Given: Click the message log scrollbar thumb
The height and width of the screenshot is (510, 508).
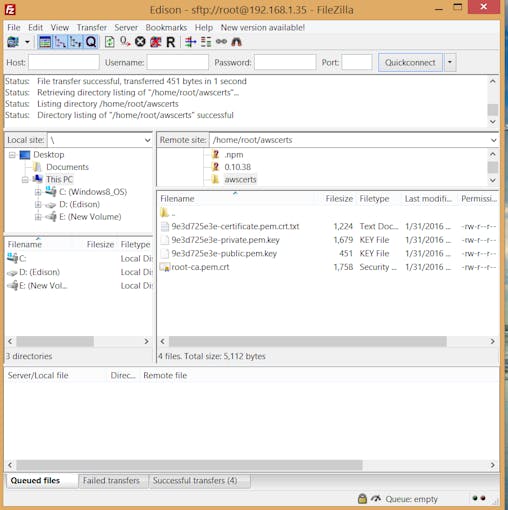Looking at the screenshot, I should [493, 109].
